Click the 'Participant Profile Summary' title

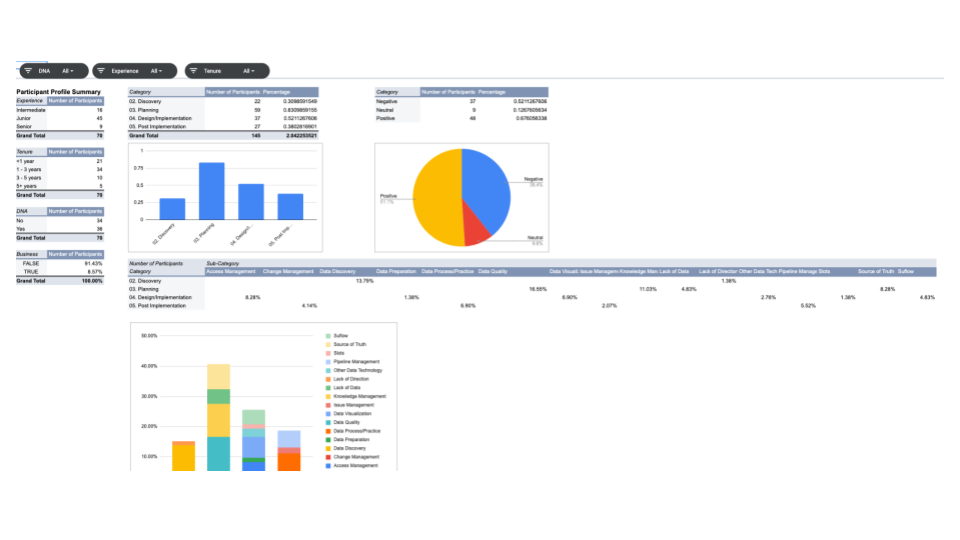(x=58, y=92)
